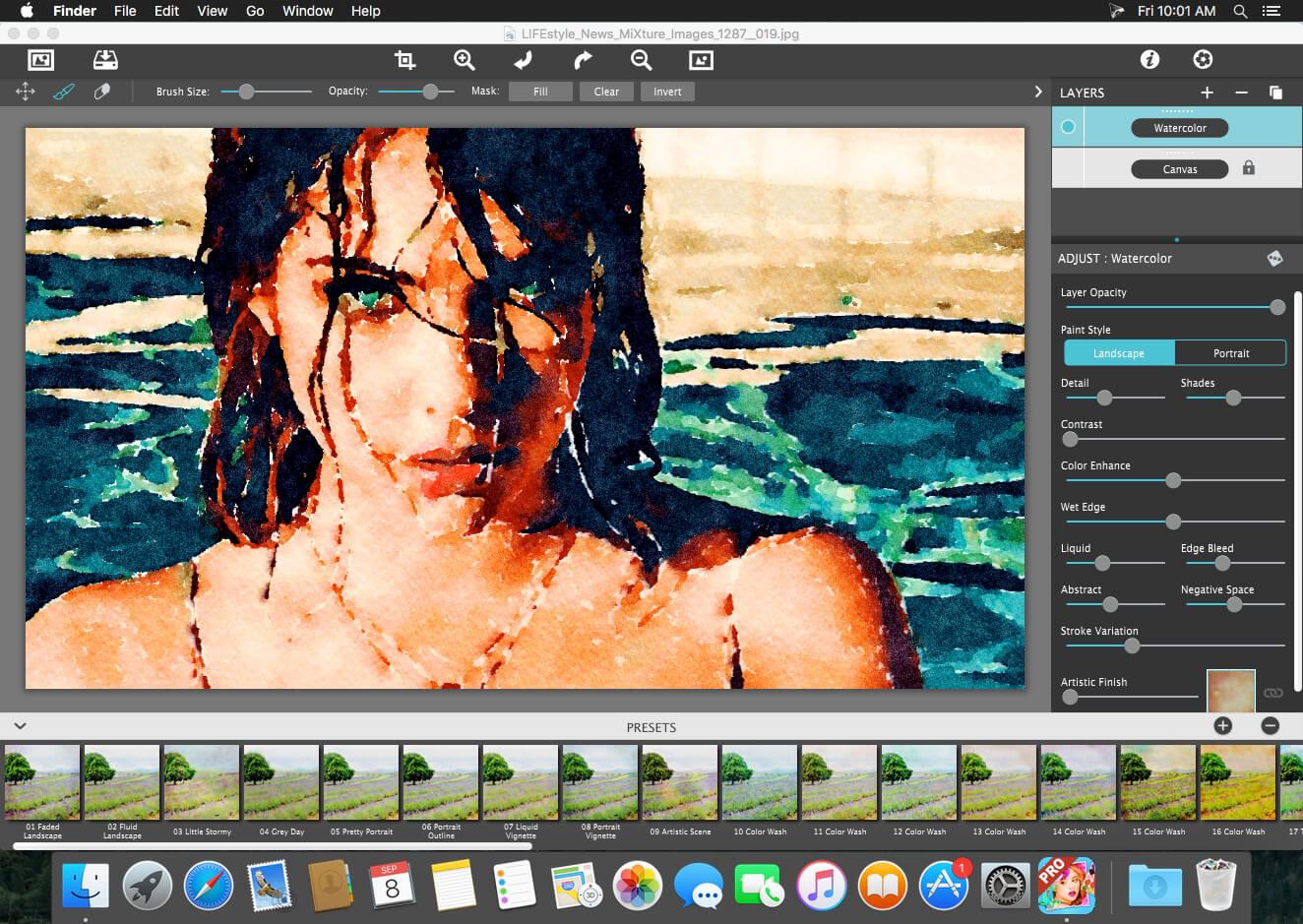
Task: Add preset with the plus icon
Action: click(1223, 725)
